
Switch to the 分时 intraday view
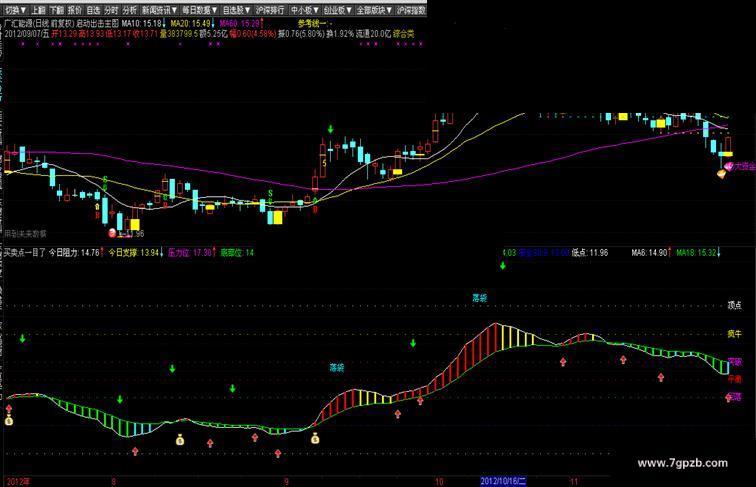click(111, 10)
